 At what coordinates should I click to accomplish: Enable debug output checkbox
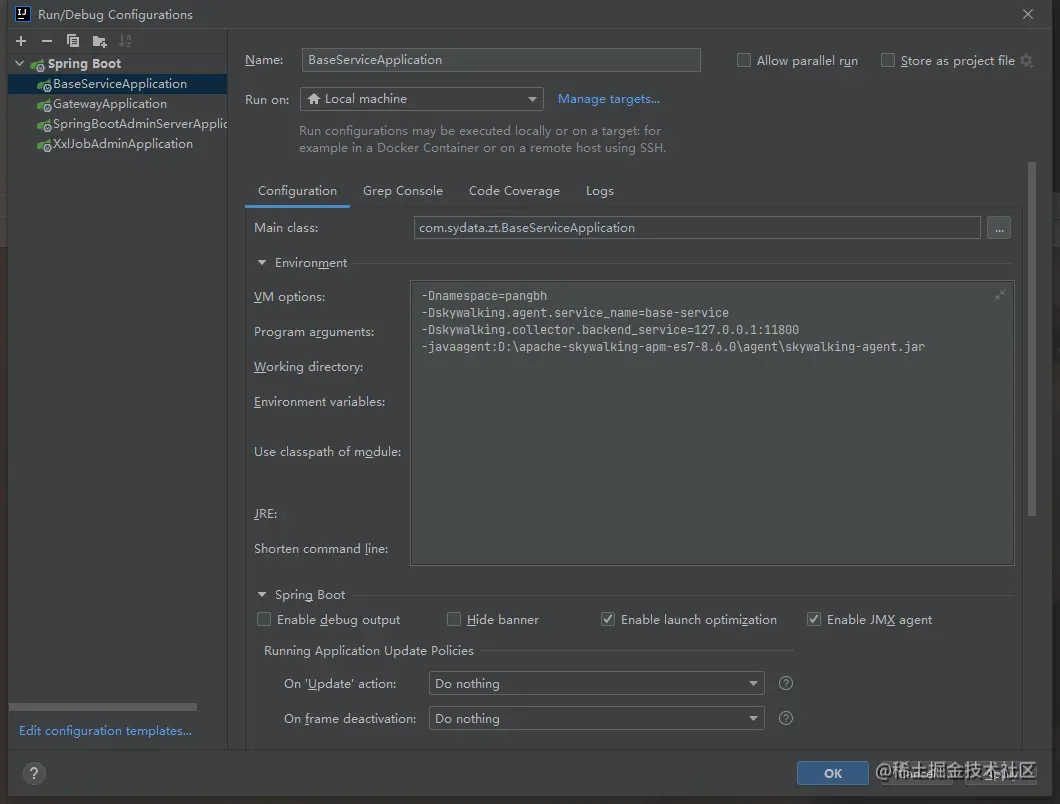point(264,619)
